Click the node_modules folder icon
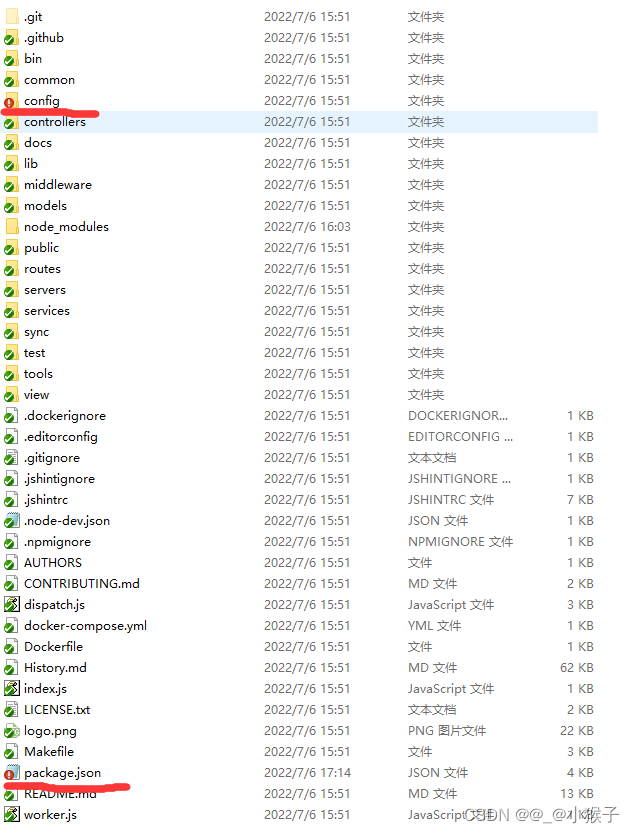The image size is (635, 833). 12,227
